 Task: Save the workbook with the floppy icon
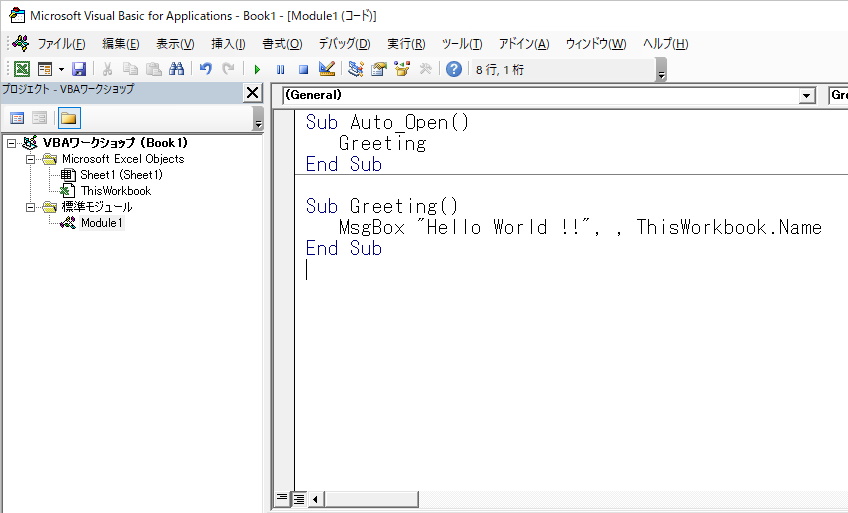click(x=79, y=69)
